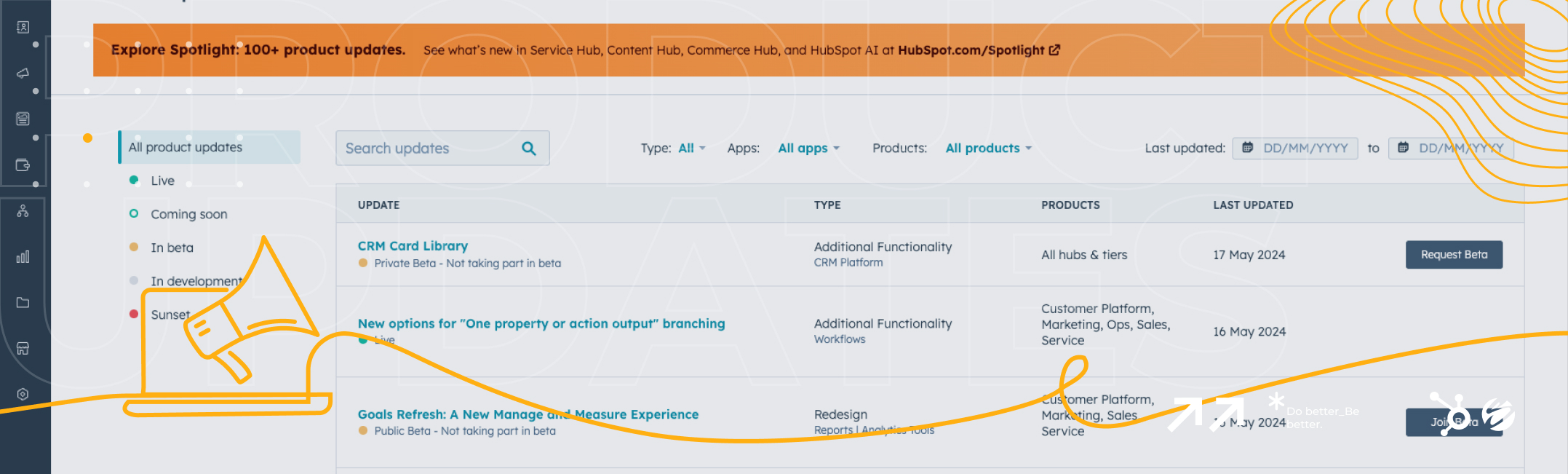Click the Request Beta button
Viewport: 1568px width, 474px height.
coord(1454,255)
